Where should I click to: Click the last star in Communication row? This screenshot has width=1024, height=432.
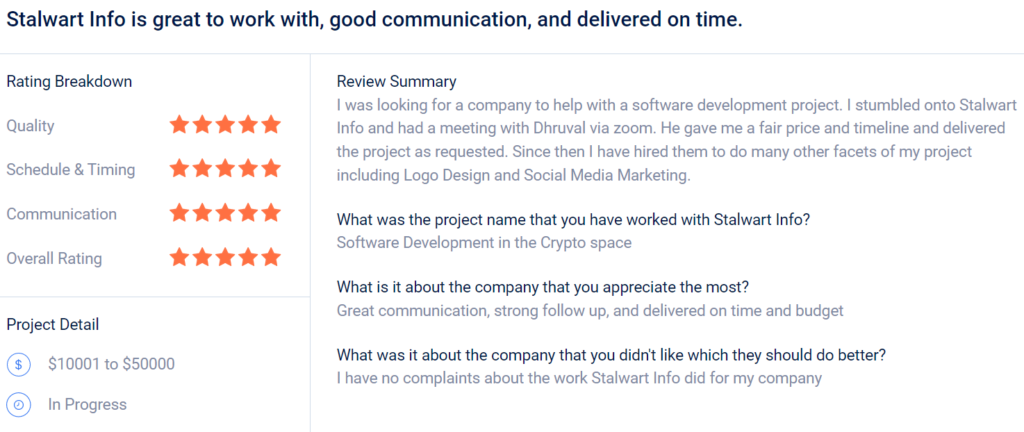click(270, 213)
